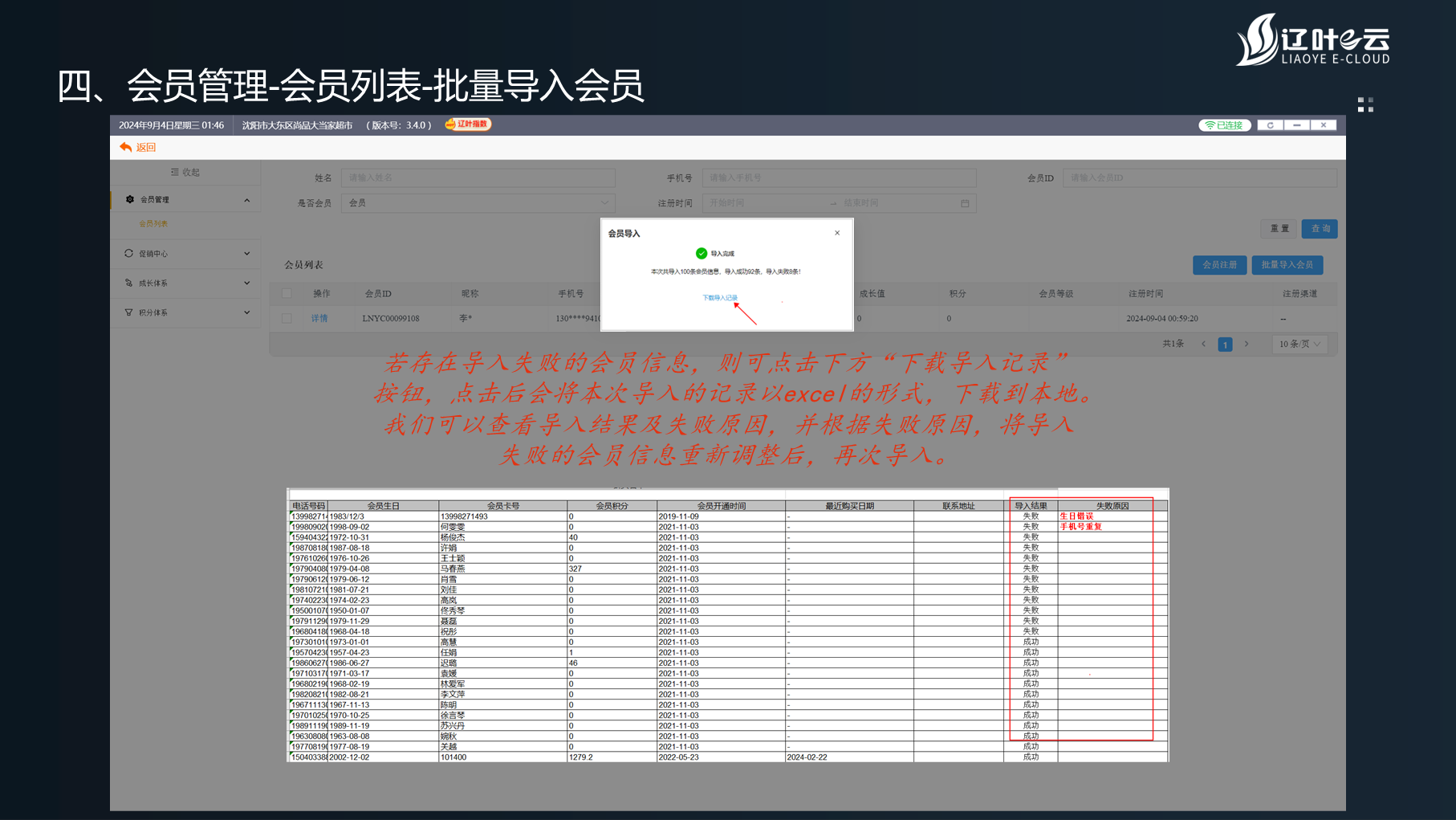Select 会员列表 in the sidebar

pos(153,223)
